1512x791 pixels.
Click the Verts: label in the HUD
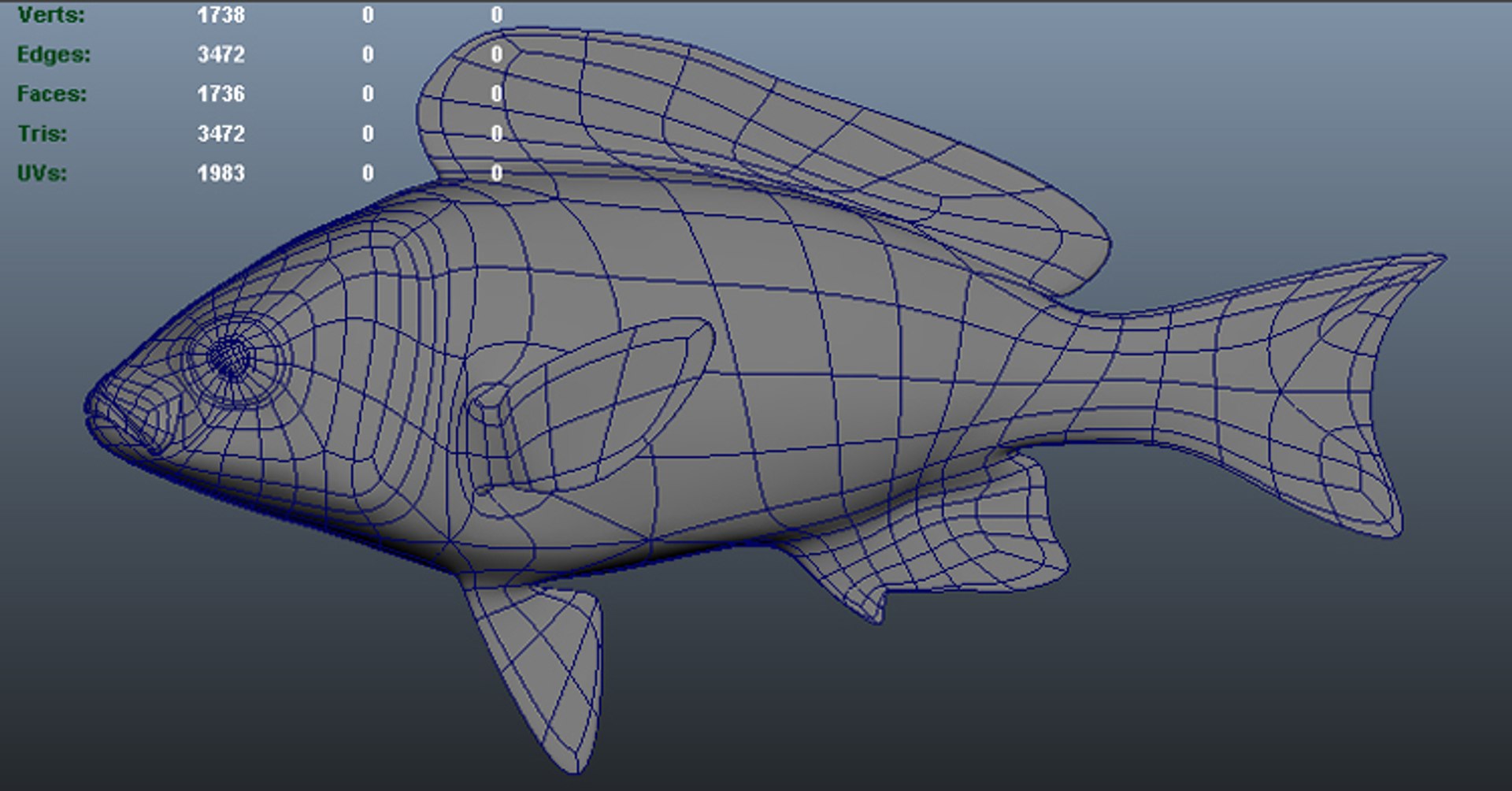pyautogui.click(x=51, y=15)
